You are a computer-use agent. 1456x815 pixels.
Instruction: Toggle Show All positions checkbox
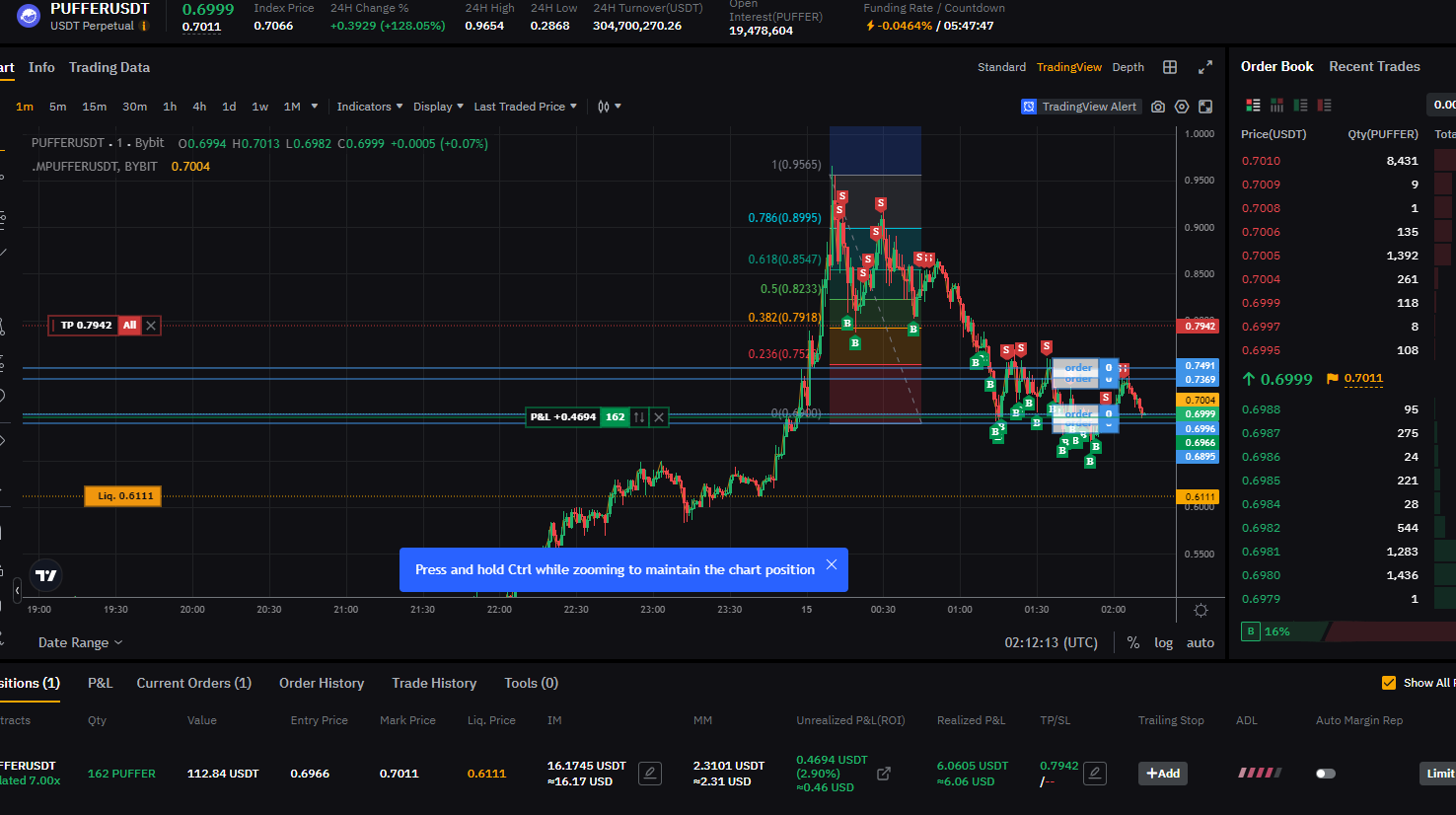pyautogui.click(x=1389, y=683)
